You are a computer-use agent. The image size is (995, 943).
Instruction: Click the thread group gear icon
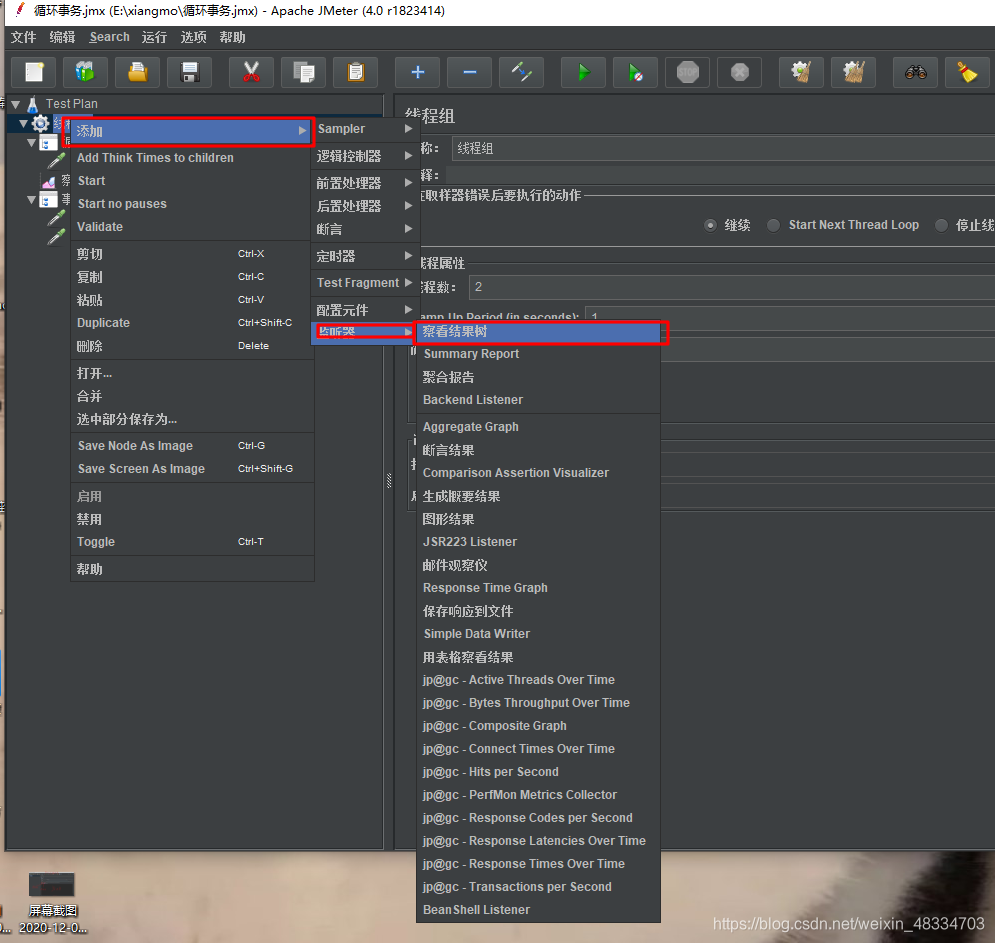[x=41, y=123]
